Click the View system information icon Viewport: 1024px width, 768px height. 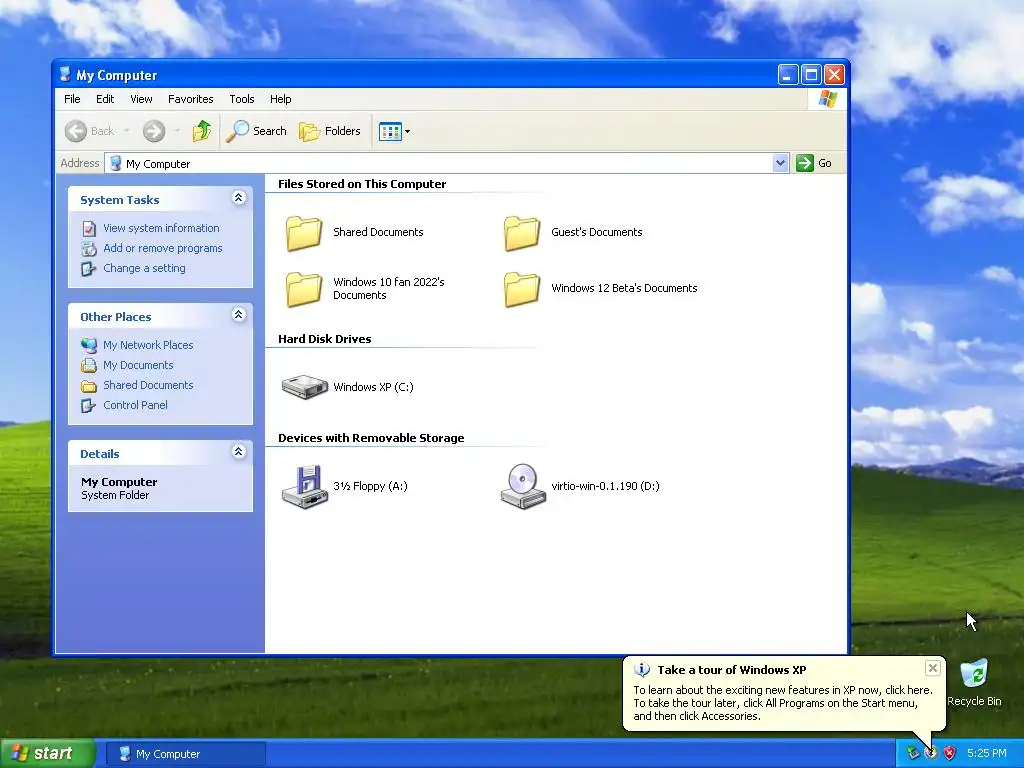click(x=89, y=229)
